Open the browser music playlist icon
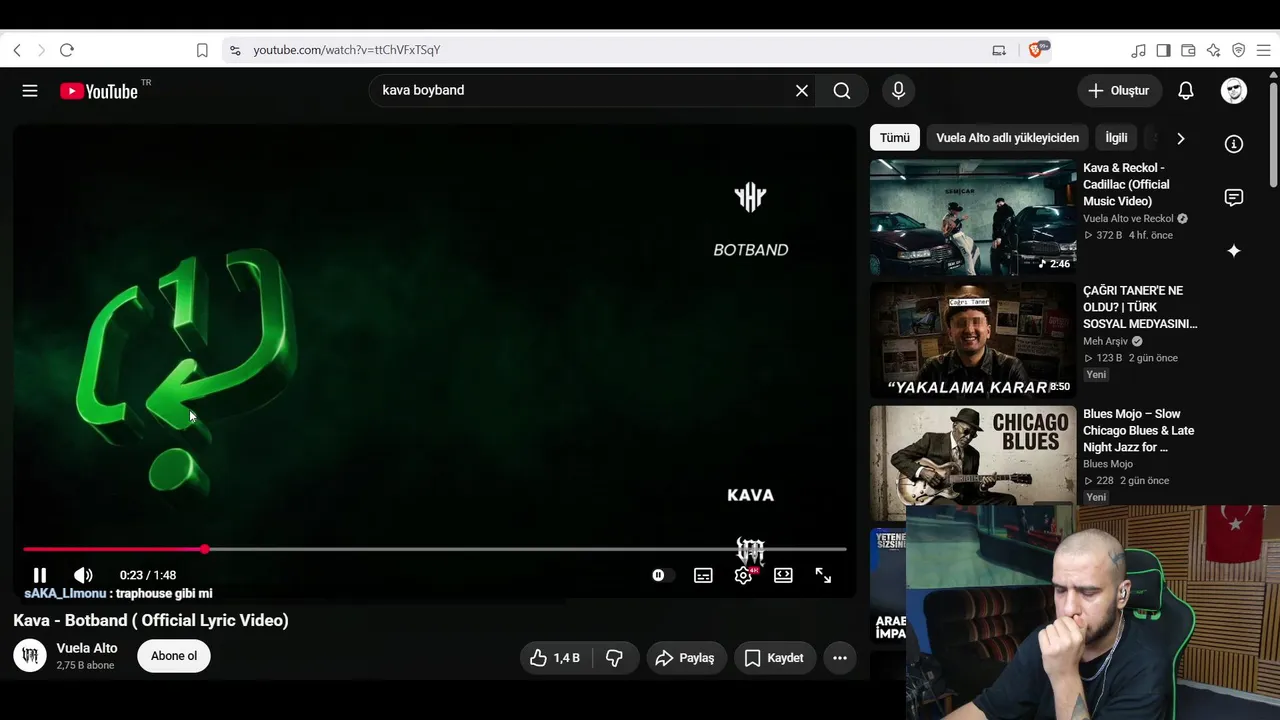This screenshot has height=720, width=1280. tap(1138, 50)
